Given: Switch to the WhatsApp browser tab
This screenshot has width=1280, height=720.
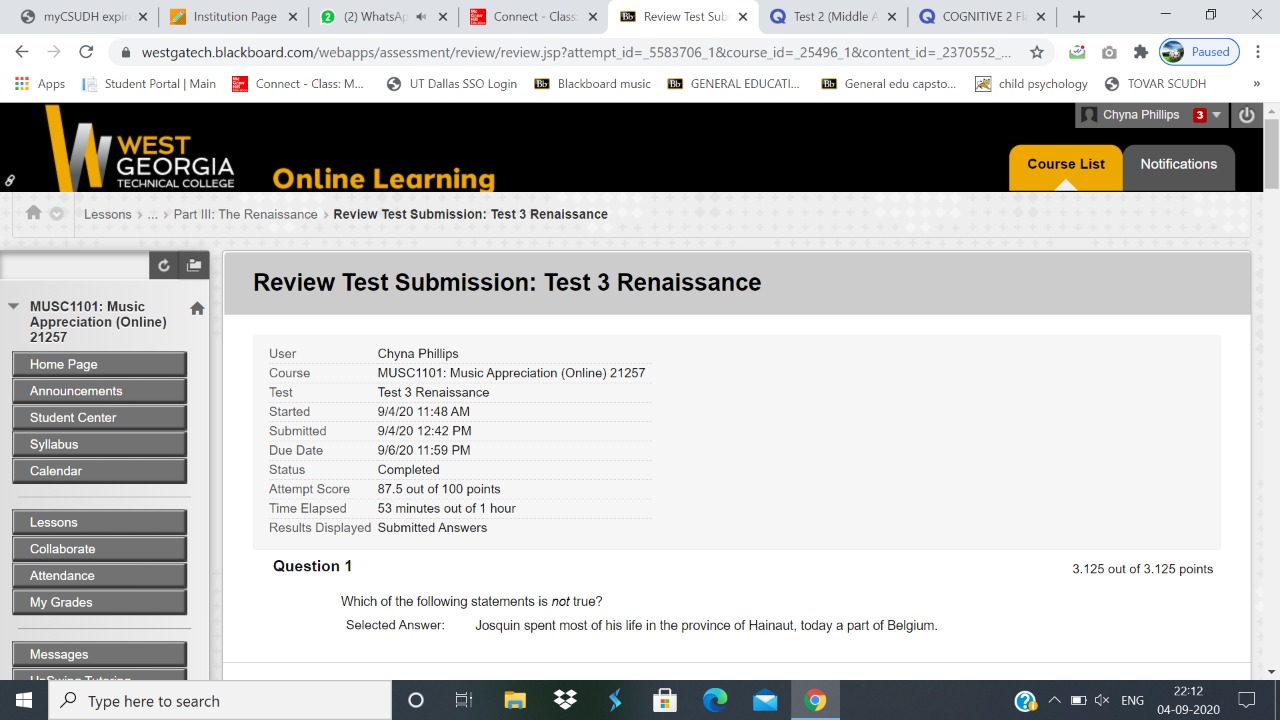Looking at the screenshot, I should coord(384,17).
